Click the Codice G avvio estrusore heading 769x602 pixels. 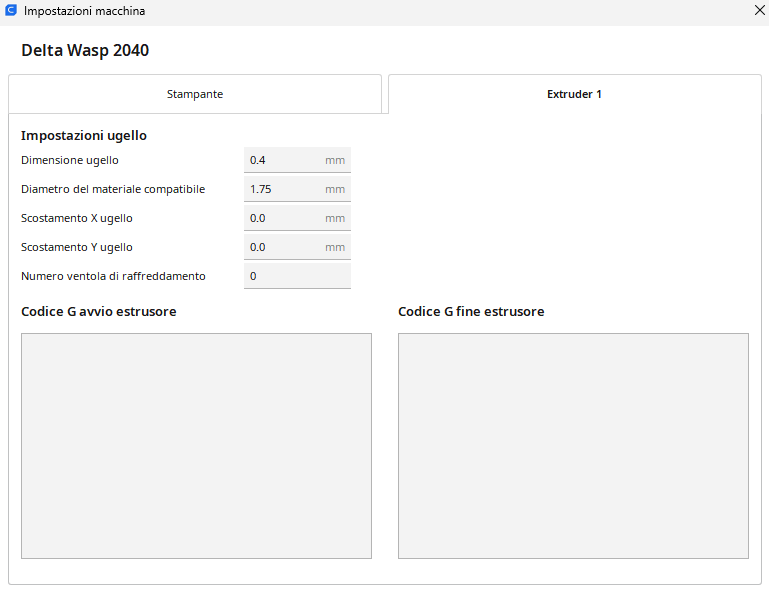(x=99, y=312)
